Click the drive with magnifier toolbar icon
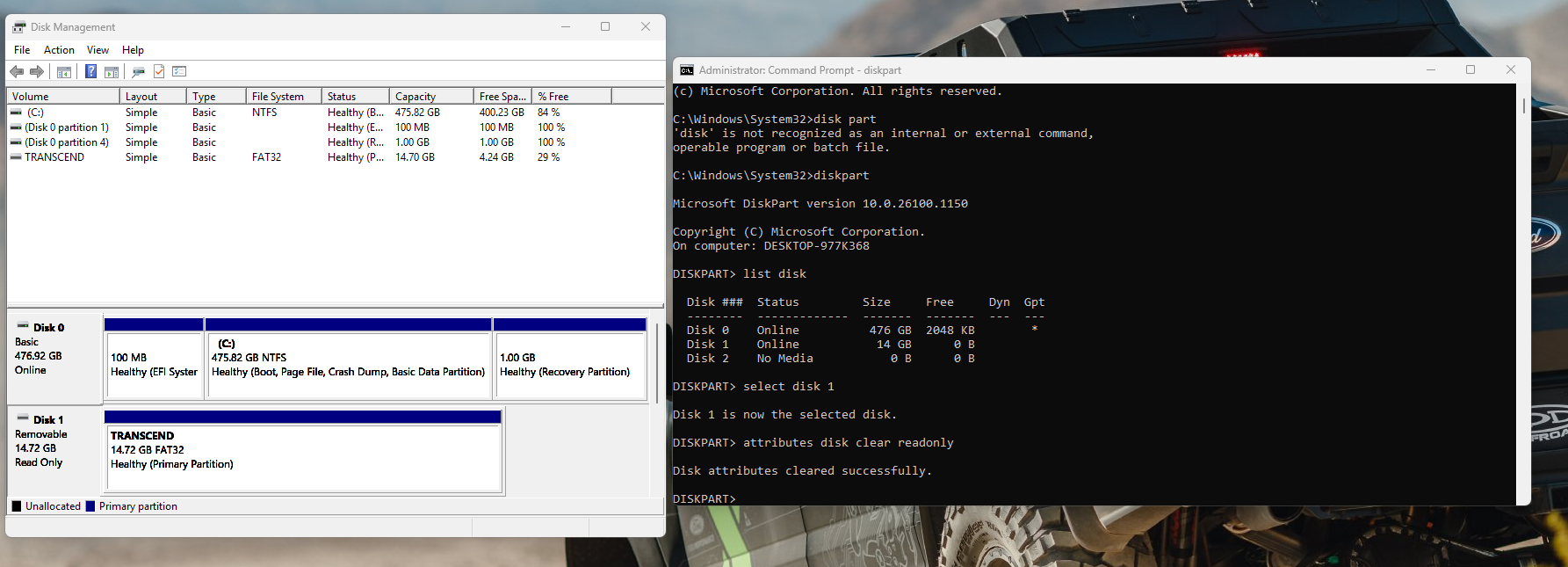Image resolution: width=1568 pixels, height=567 pixels. pyautogui.click(x=138, y=71)
